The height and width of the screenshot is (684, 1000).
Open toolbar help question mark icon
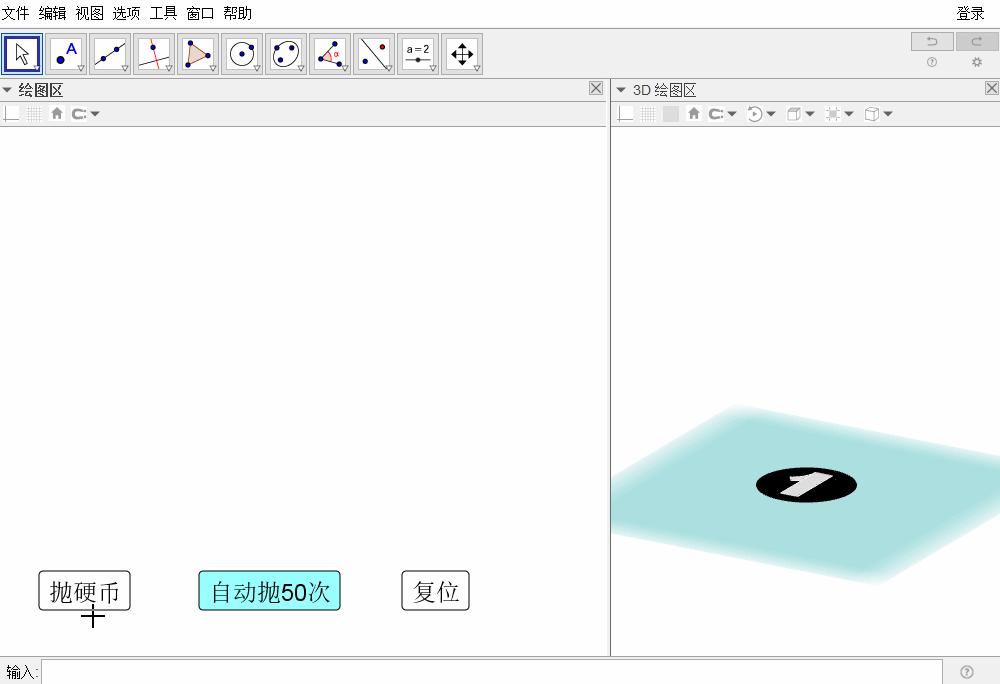(932, 62)
